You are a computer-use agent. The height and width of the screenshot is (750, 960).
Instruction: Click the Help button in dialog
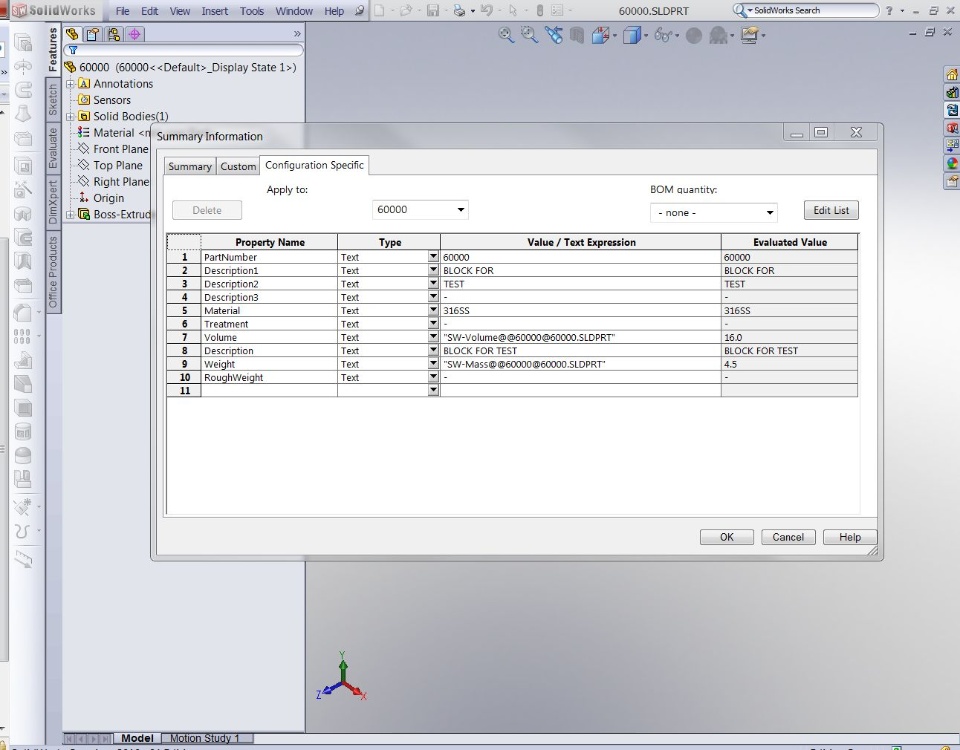click(850, 537)
